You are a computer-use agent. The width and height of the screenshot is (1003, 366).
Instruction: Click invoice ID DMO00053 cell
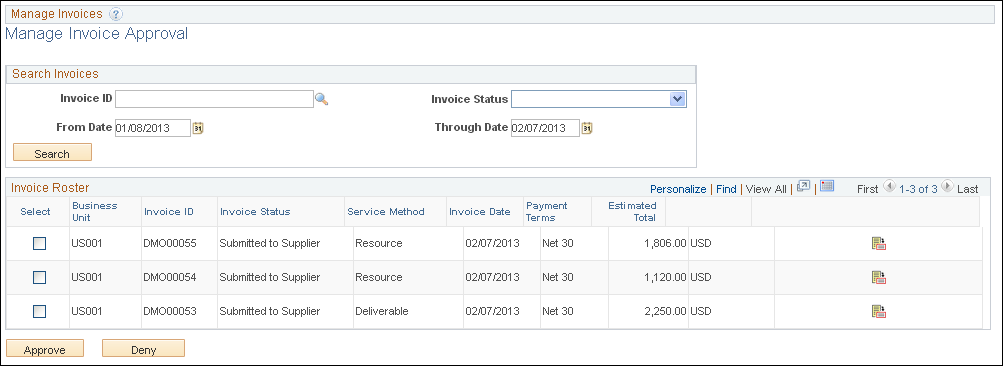[x=170, y=311]
